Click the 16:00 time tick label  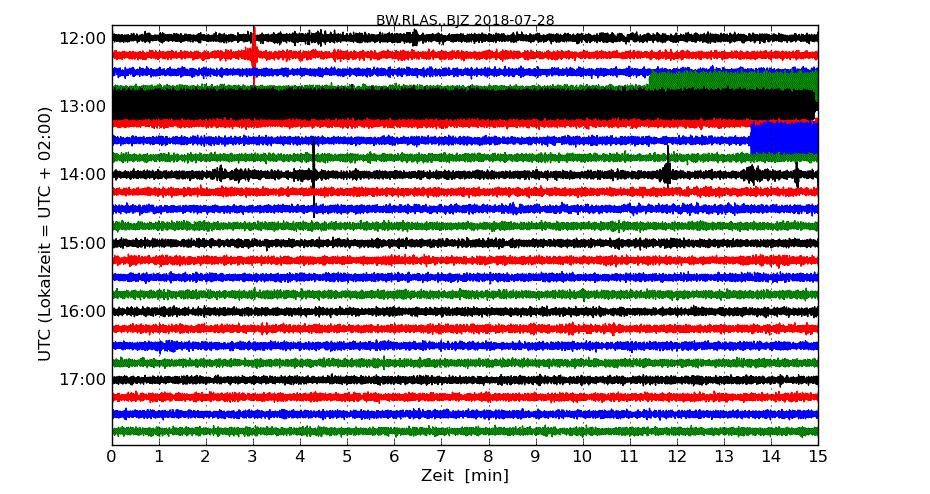tap(83, 311)
